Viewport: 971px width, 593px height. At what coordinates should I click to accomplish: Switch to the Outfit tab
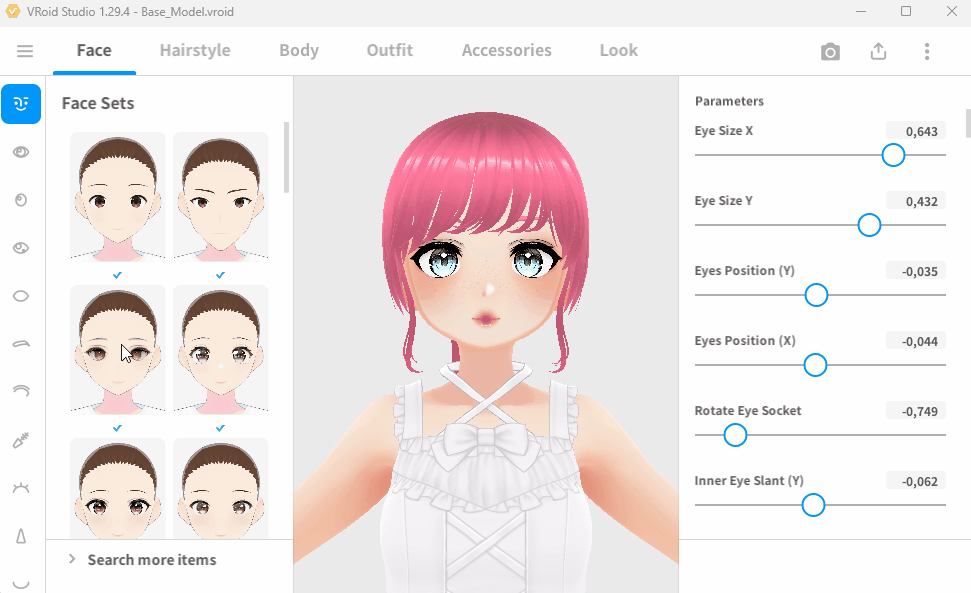tap(389, 51)
